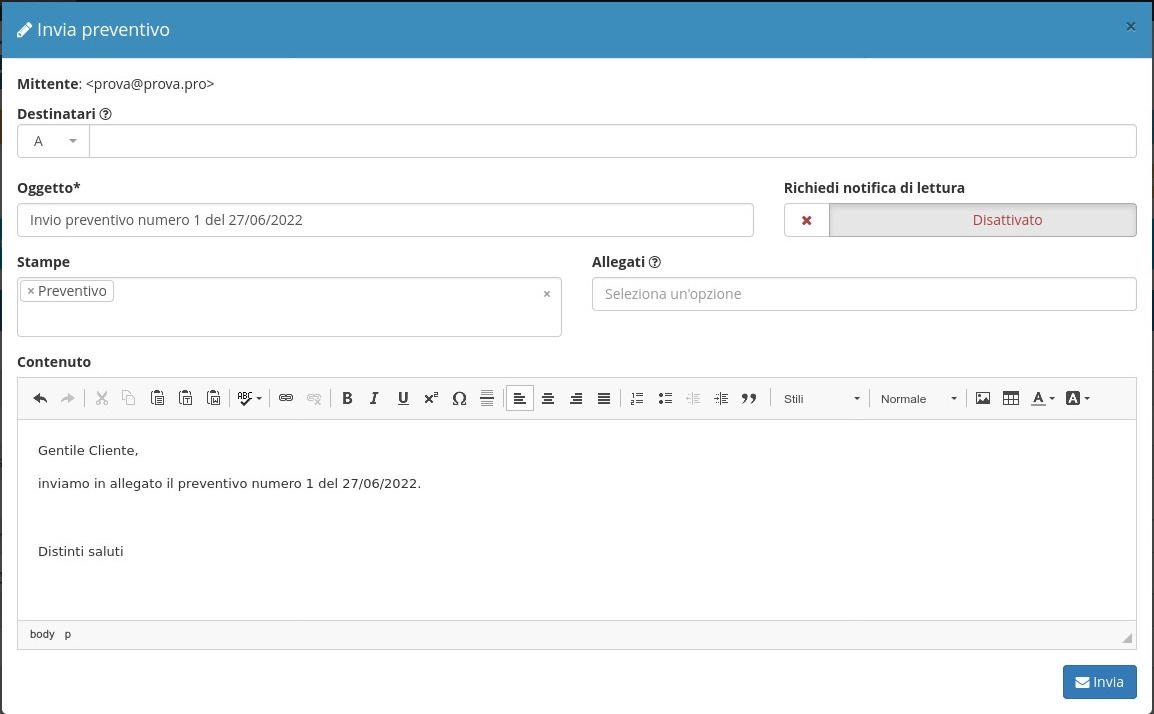Open the recipient type 'A' dropdown
Viewport: 1154px width, 714px height.
click(x=53, y=141)
